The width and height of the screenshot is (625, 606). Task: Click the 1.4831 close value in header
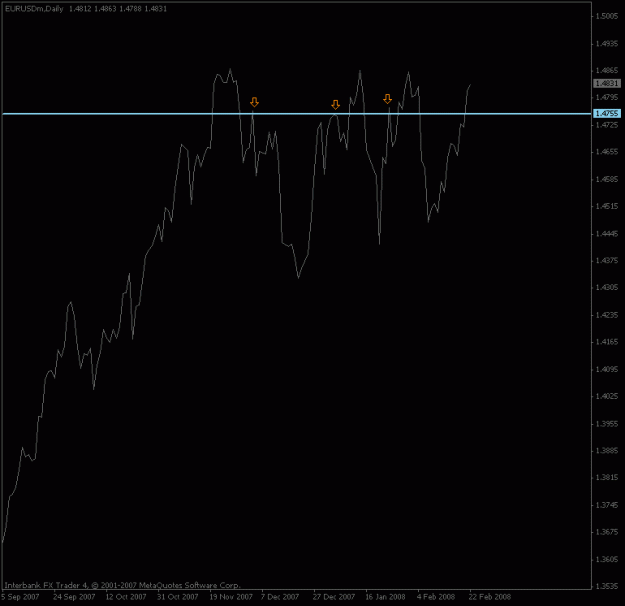(x=155, y=9)
